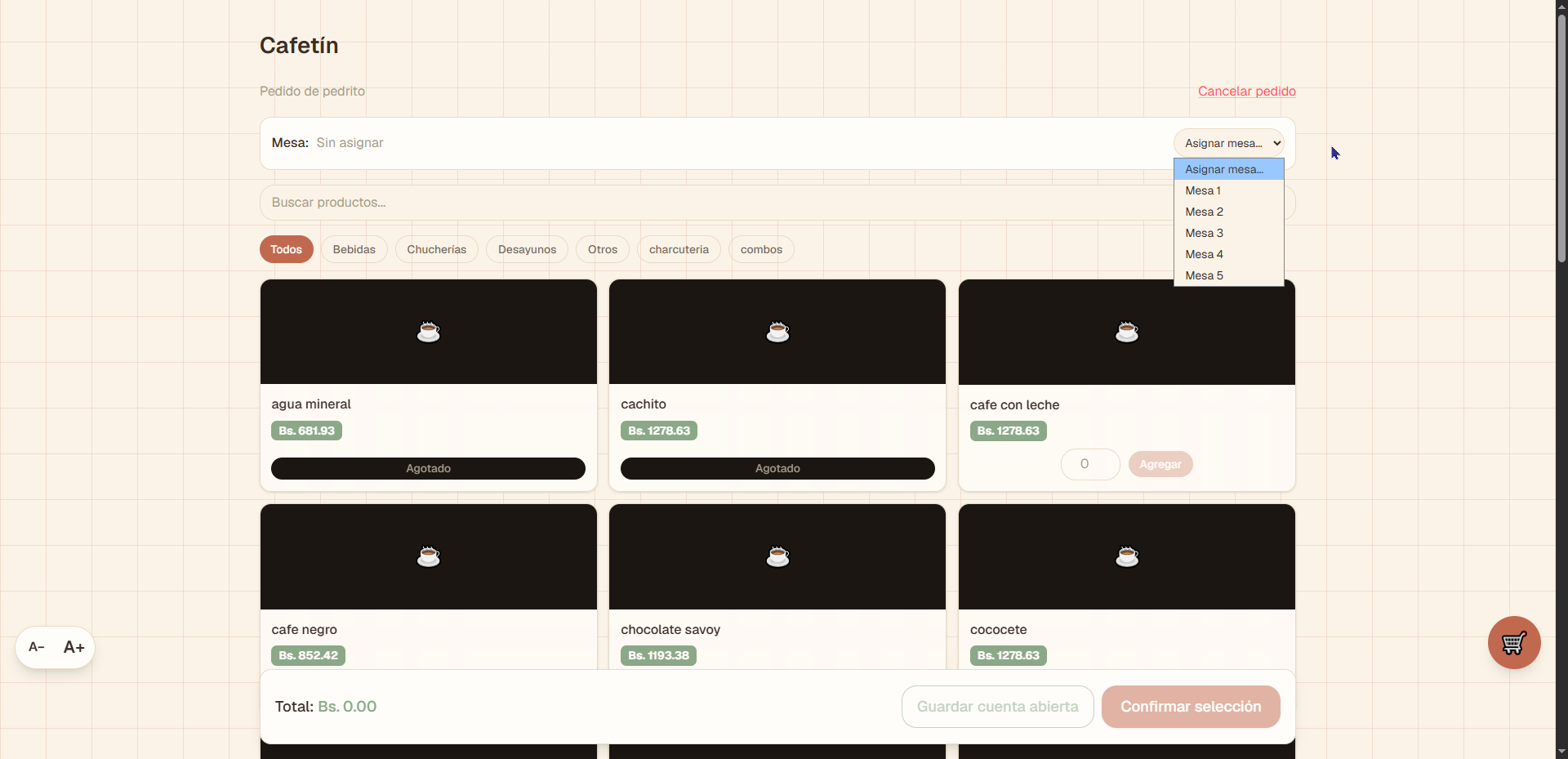This screenshot has height=759, width=1568.
Task: Click the cafe negro coffee cup image
Action: 429,556
